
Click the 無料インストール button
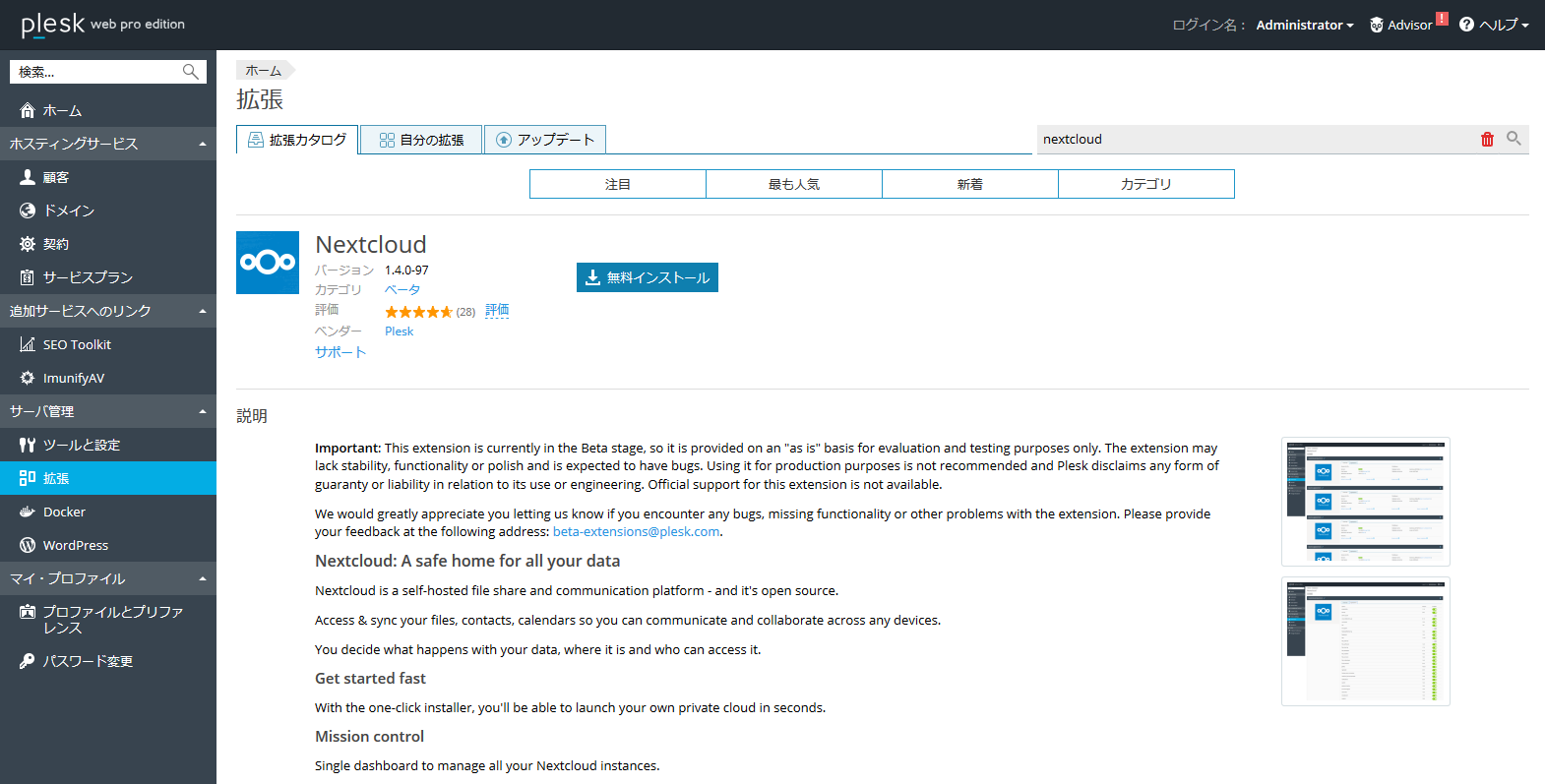[x=648, y=277]
